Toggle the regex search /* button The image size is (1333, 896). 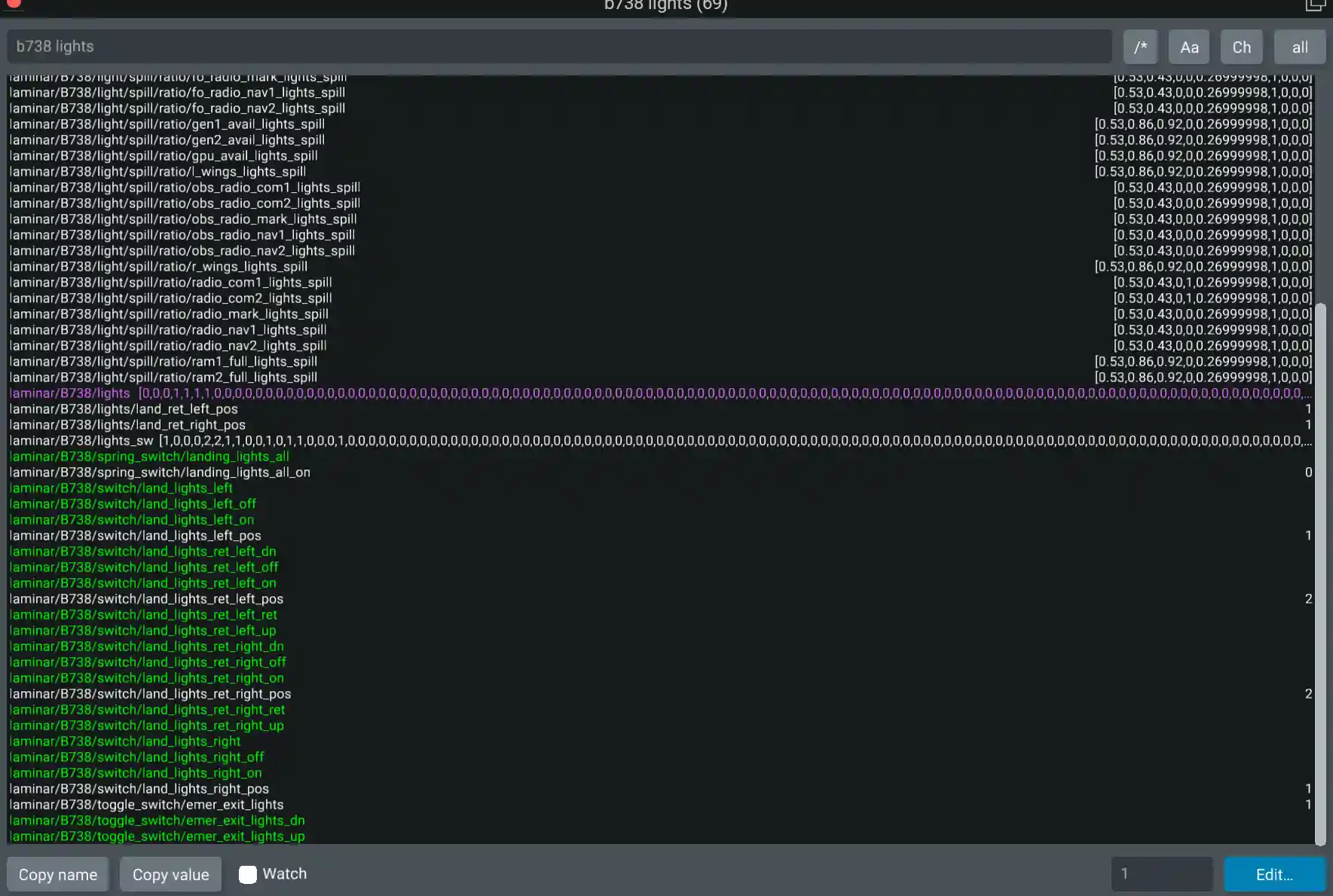[1140, 47]
